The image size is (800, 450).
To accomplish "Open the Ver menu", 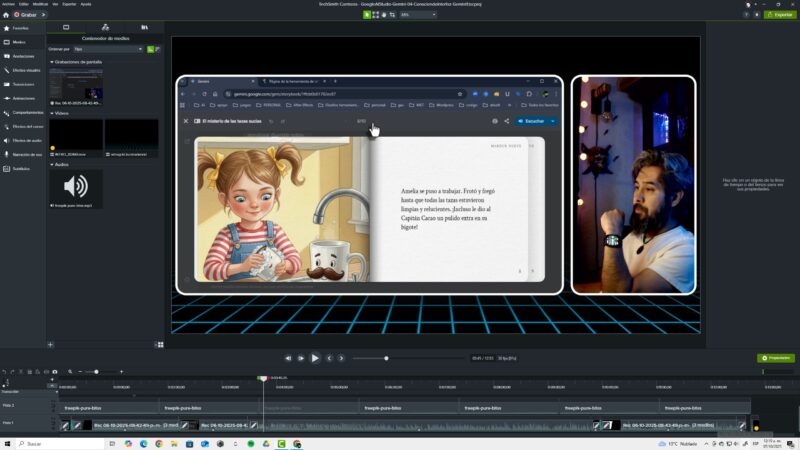I will pos(55,4).
